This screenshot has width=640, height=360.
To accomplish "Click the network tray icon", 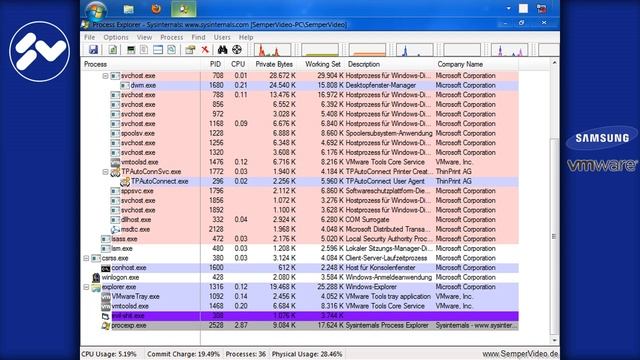I will click(x=542, y=9).
